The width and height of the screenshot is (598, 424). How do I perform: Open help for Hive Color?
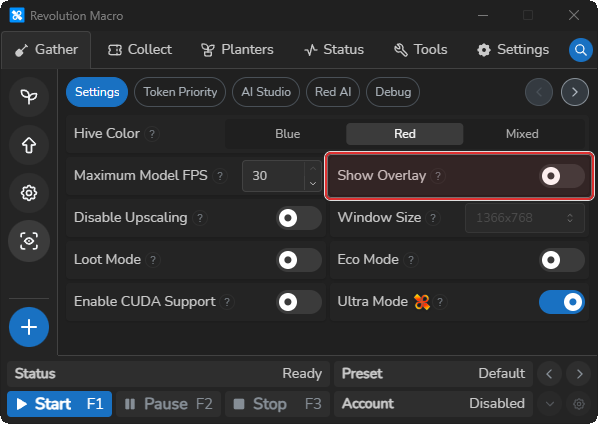tap(152, 134)
